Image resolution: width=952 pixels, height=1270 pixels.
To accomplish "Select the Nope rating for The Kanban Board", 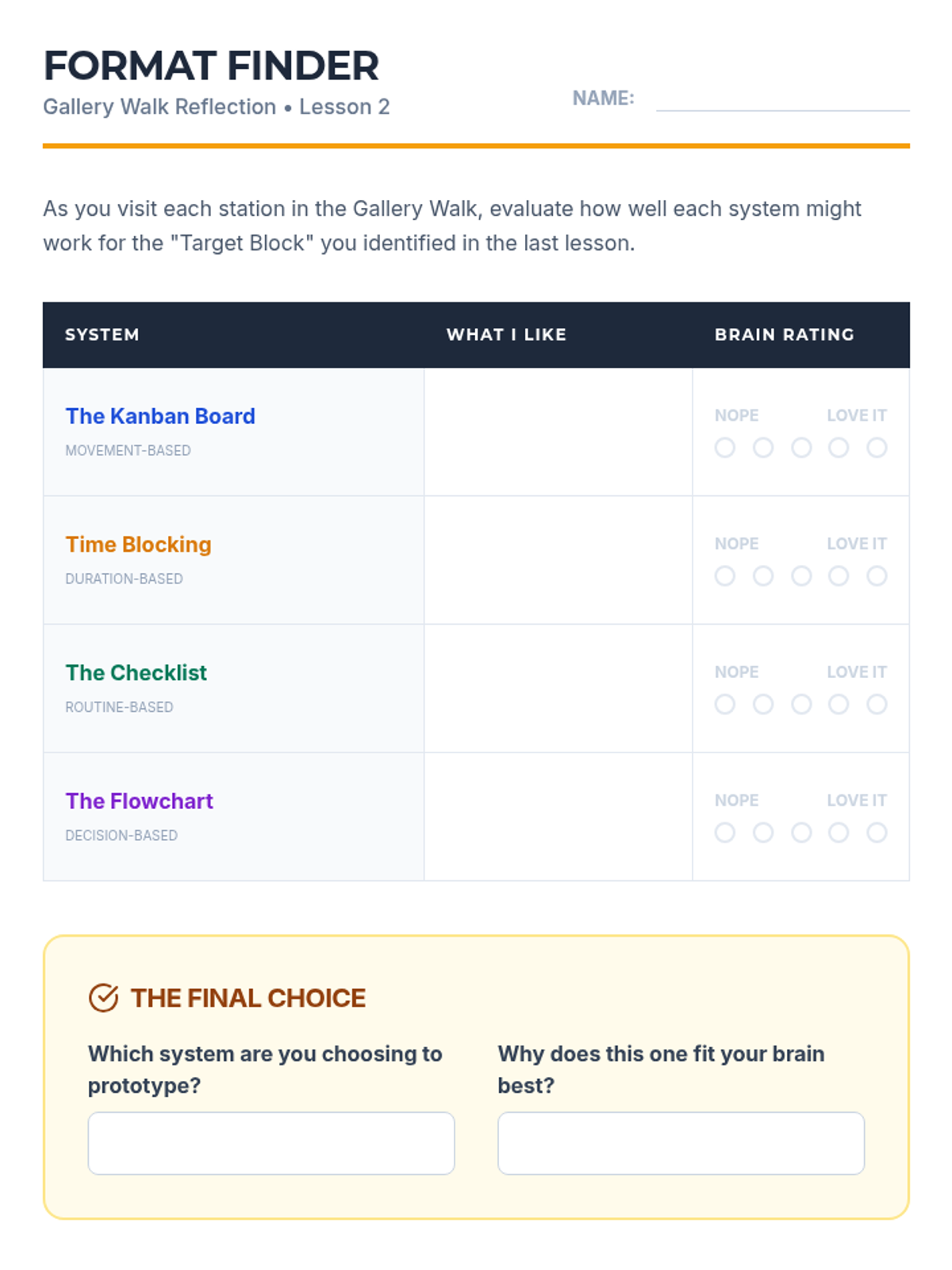I will [724, 448].
